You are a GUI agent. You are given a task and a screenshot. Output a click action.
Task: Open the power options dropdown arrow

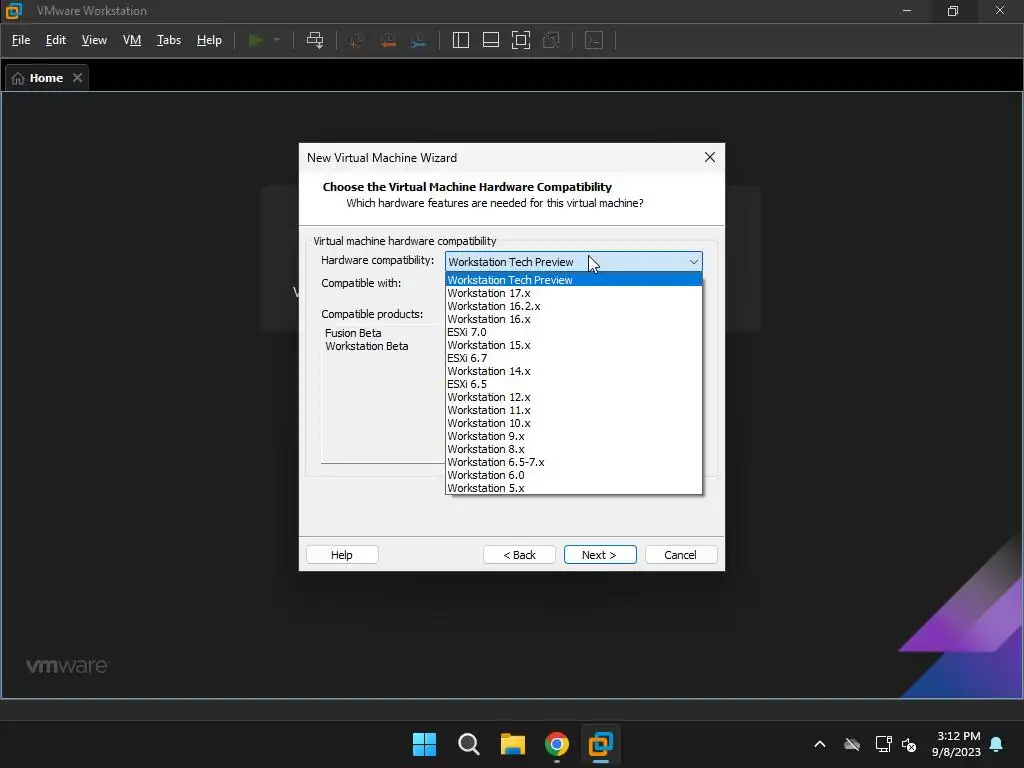pyautogui.click(x=277, y=40)
